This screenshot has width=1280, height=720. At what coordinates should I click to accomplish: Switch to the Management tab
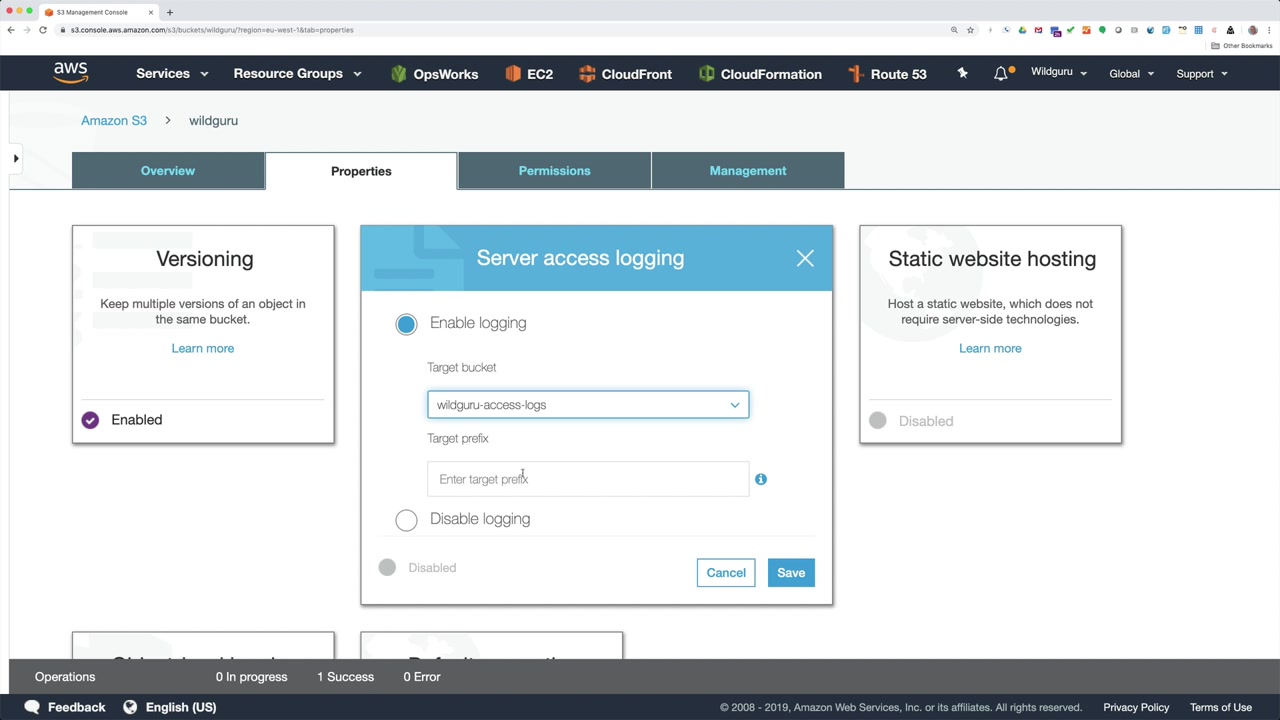[x=748, y=170]
